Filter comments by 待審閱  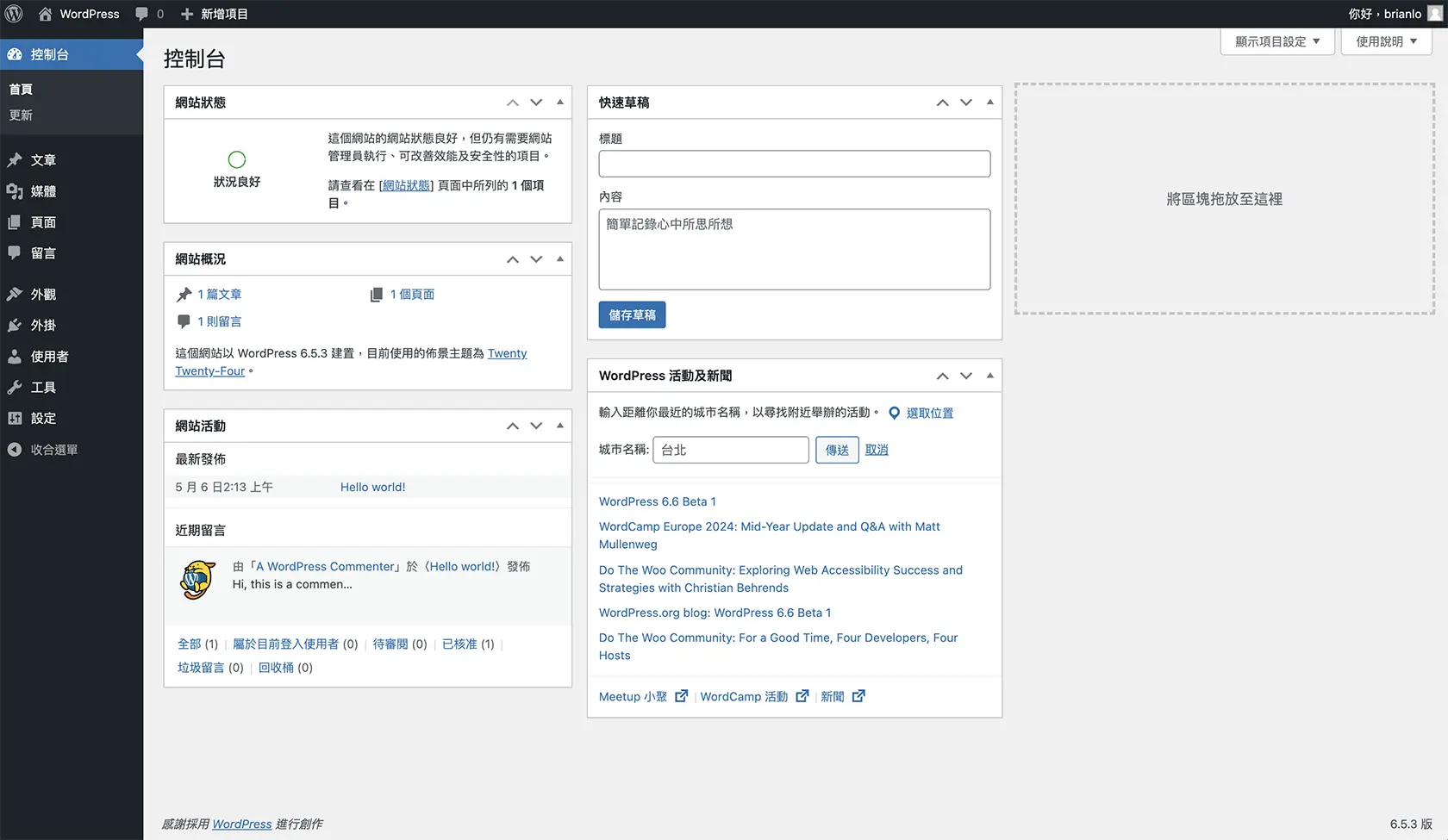coord(390,644)
